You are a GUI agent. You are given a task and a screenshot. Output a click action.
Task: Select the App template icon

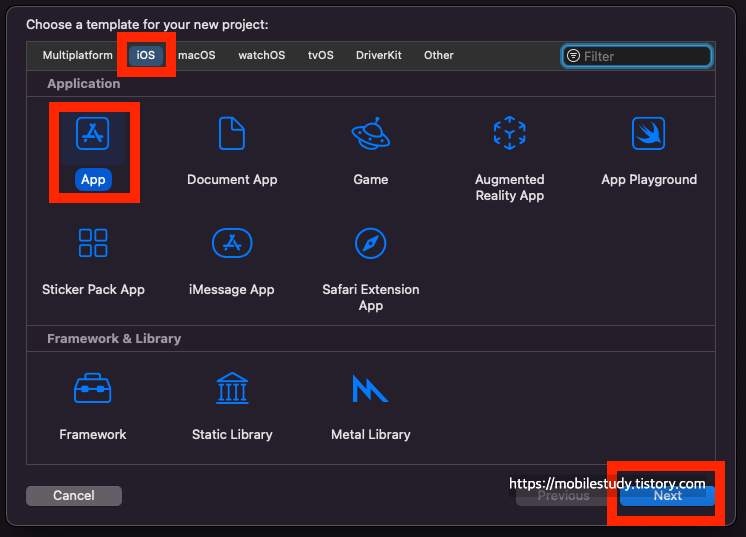point(93,134)
